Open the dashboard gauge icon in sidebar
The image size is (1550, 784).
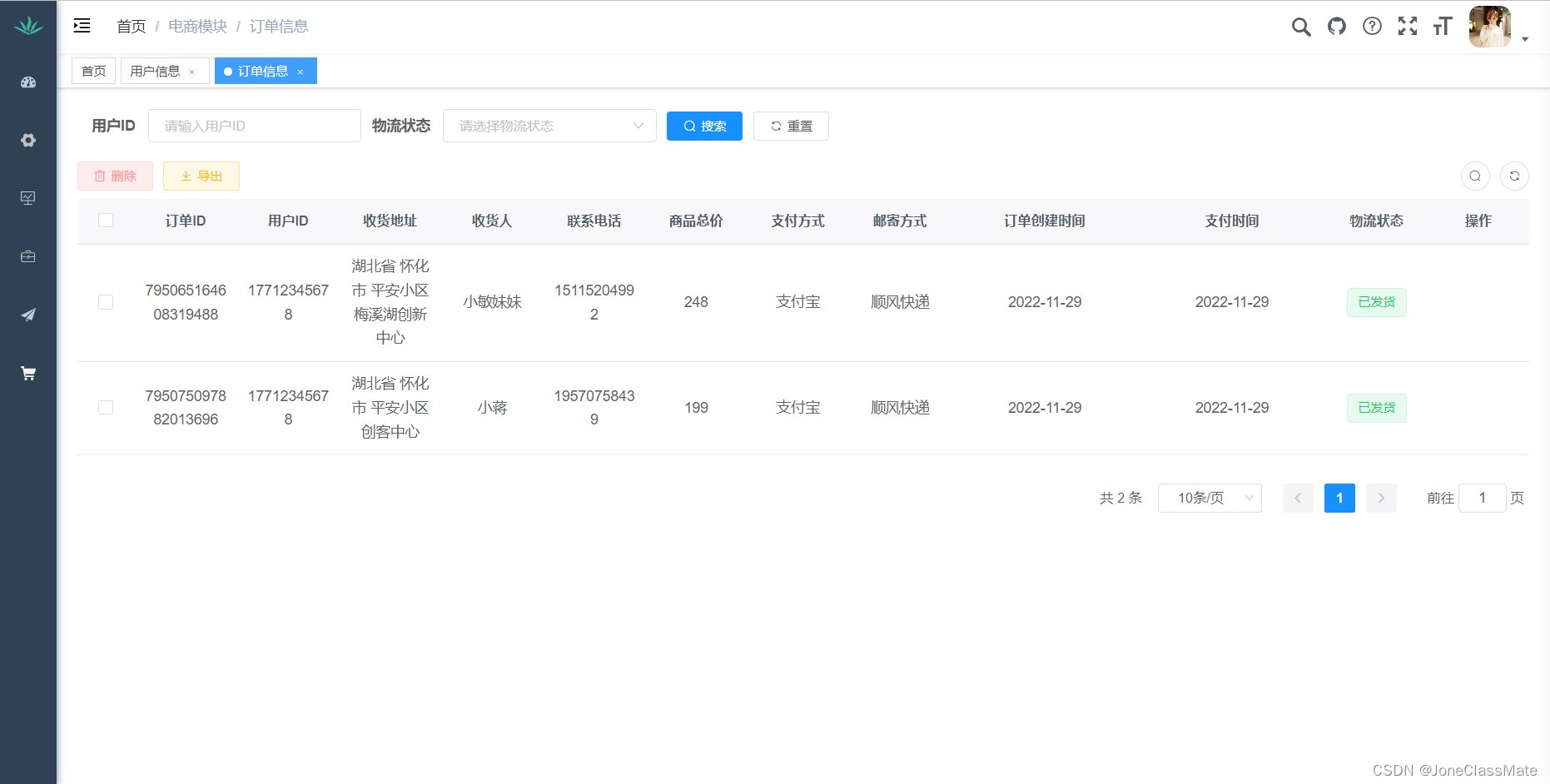tap(28, 82)
